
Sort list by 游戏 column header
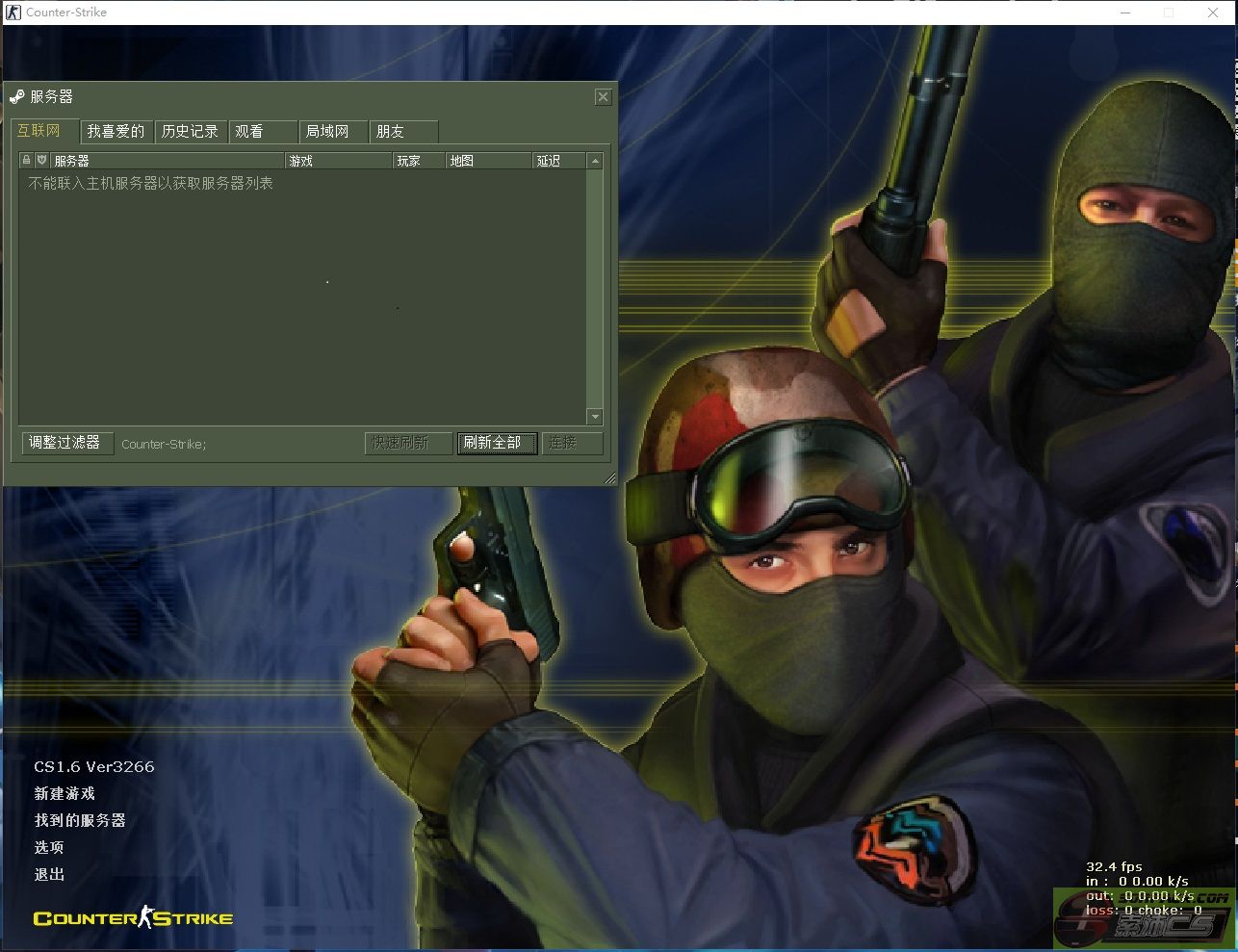tap(340, 161)
